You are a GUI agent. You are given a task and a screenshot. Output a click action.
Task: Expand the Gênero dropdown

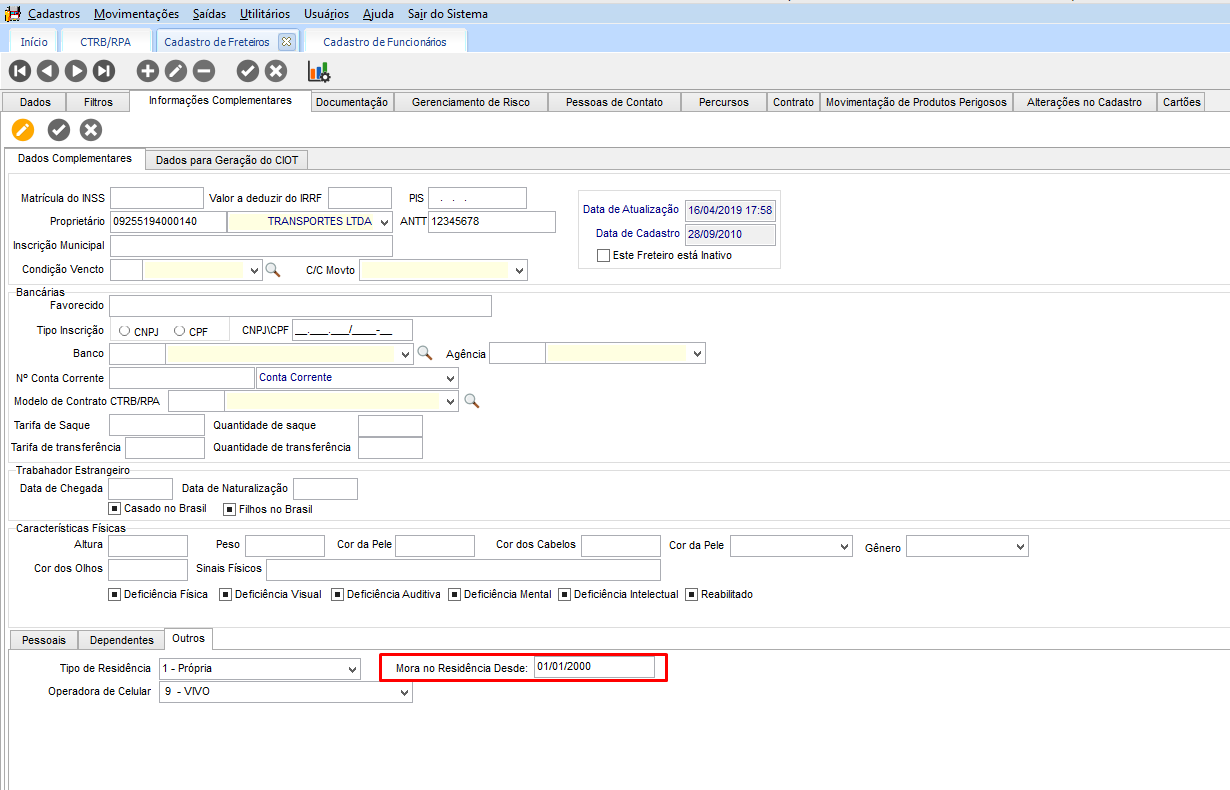coord(1020,547)
